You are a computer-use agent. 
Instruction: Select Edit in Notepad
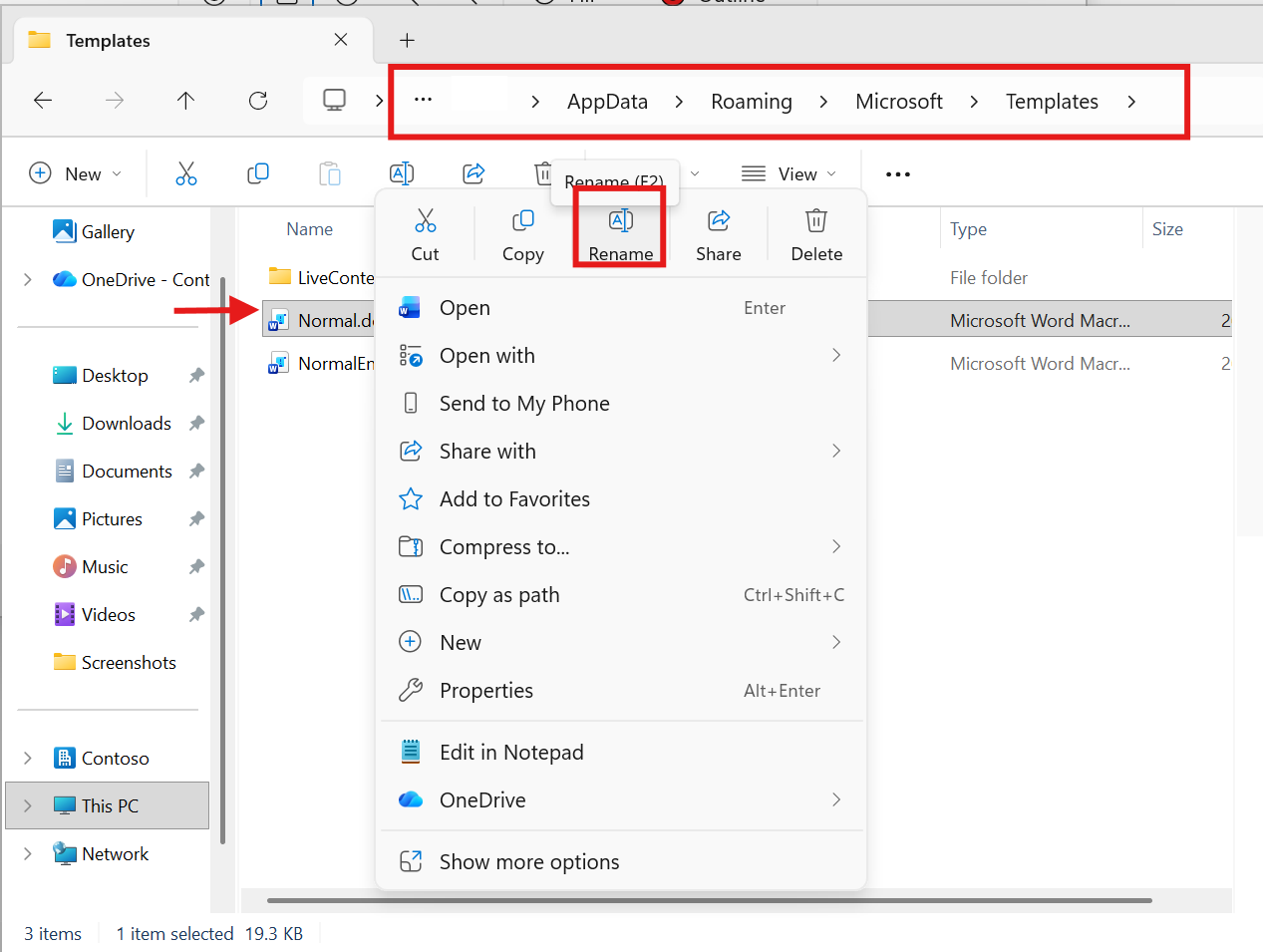(x=621, y=753)
